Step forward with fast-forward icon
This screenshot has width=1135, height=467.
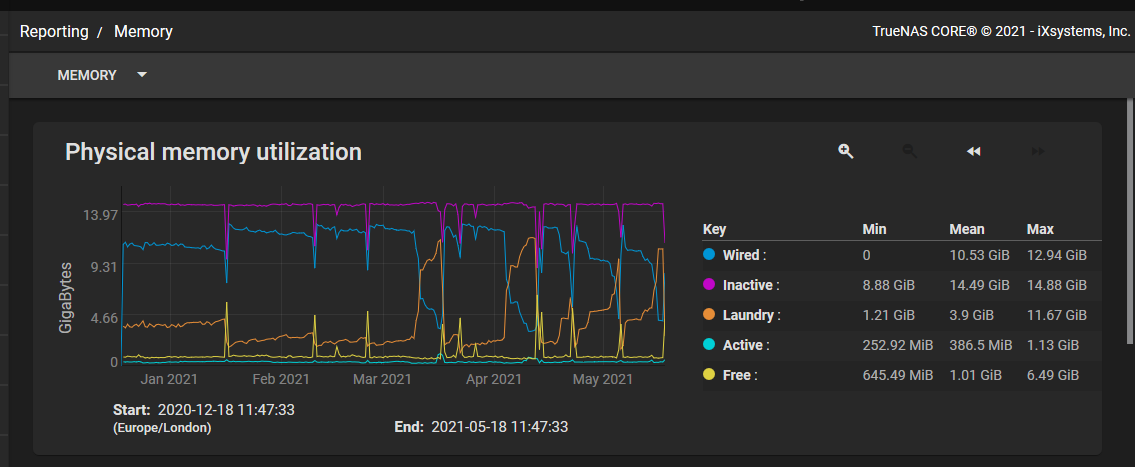pyautogui.click(x=1037, y=151)
